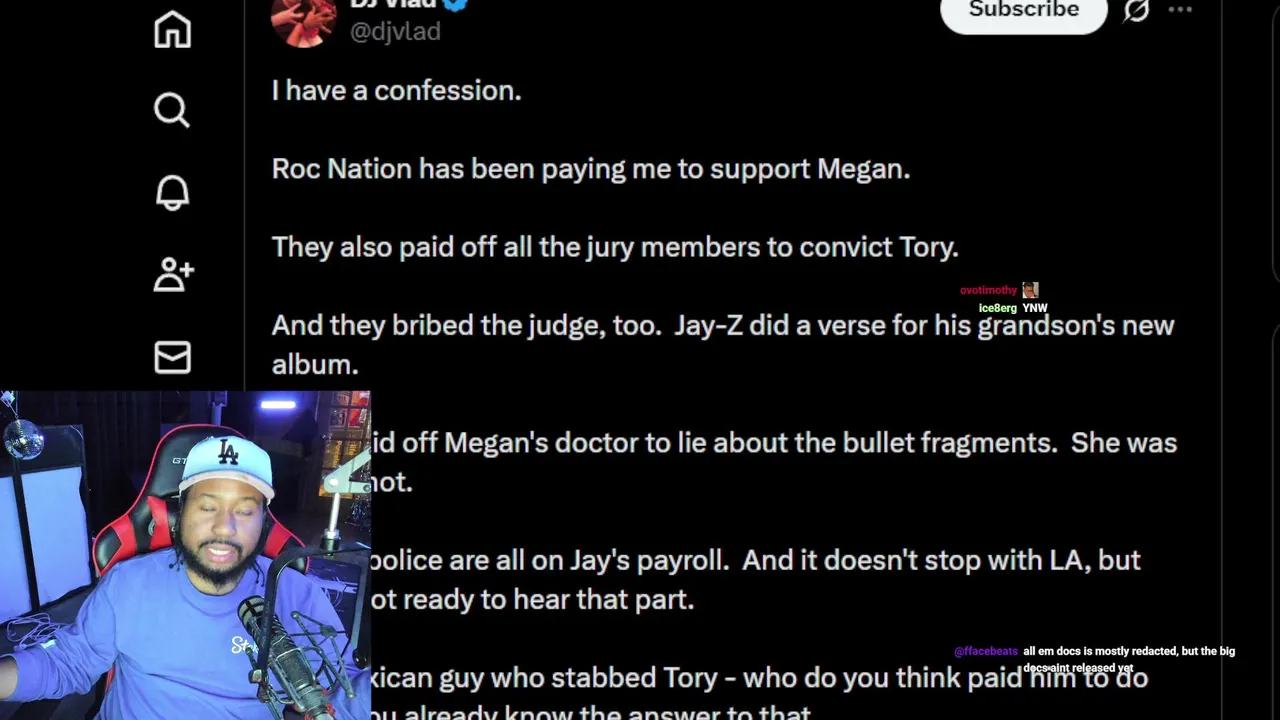Click the ice8erg chat username
Image resolution: width=1280 pixels, height=720 pixels.
[997, 308]
